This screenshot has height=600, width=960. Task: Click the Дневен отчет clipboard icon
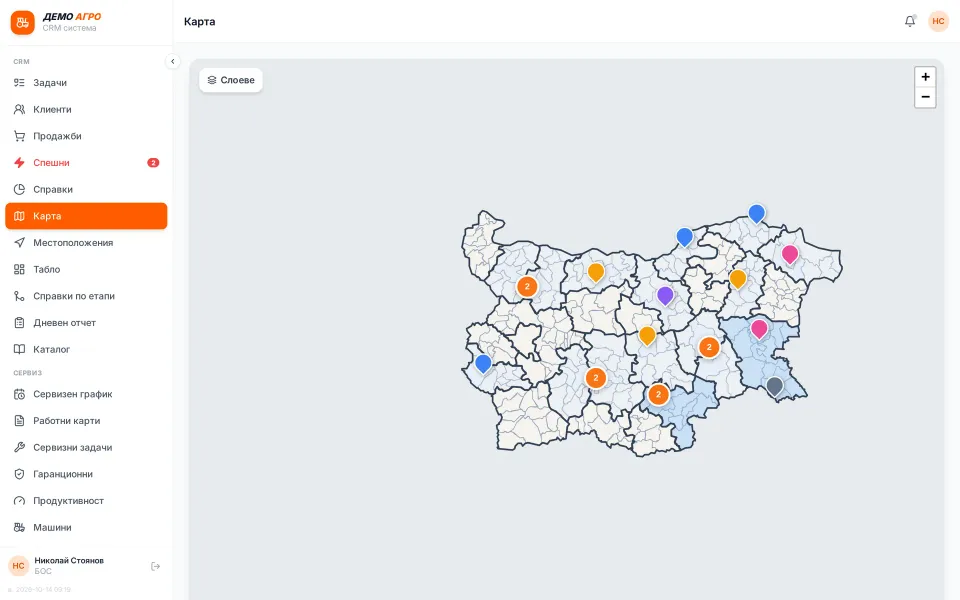pyautogui.click(x=20, y=323)
